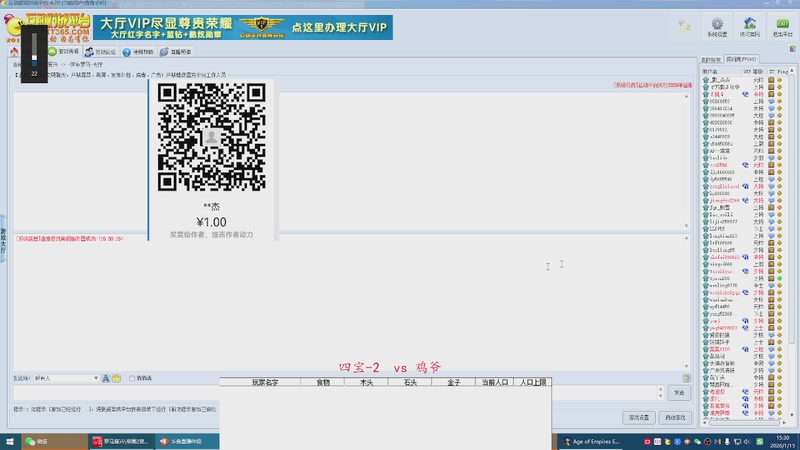The height and width of the screenshot is (450, 800).
Task: Open the send-to recipient dropdown
Action: click(66, 378)
